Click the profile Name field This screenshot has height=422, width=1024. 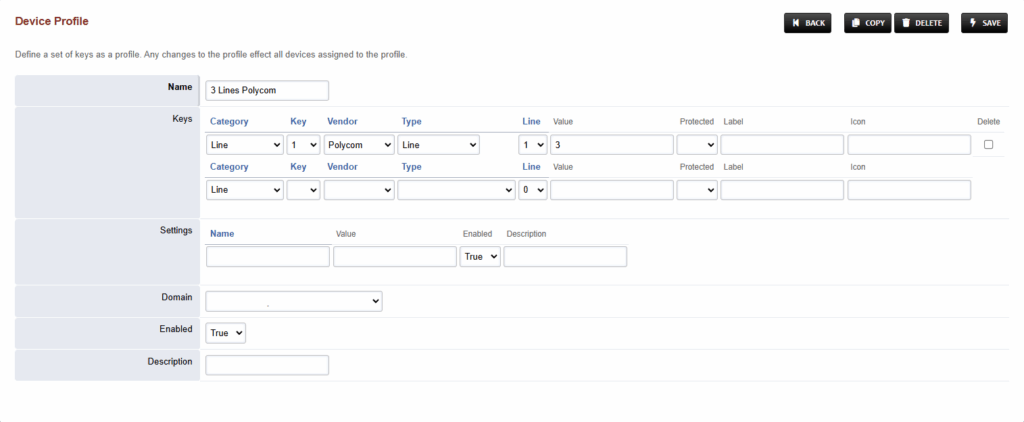[267, 91]
